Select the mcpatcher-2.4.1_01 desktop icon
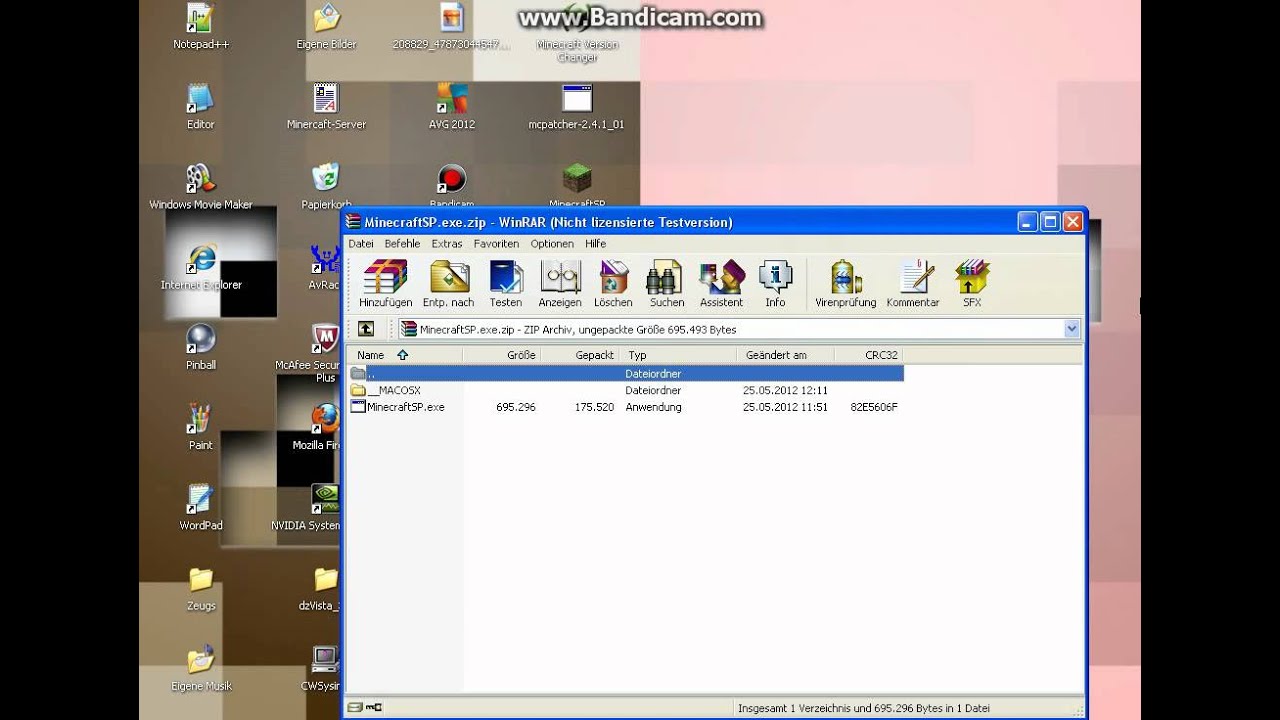1280x720 pixels. click(576, 107)
